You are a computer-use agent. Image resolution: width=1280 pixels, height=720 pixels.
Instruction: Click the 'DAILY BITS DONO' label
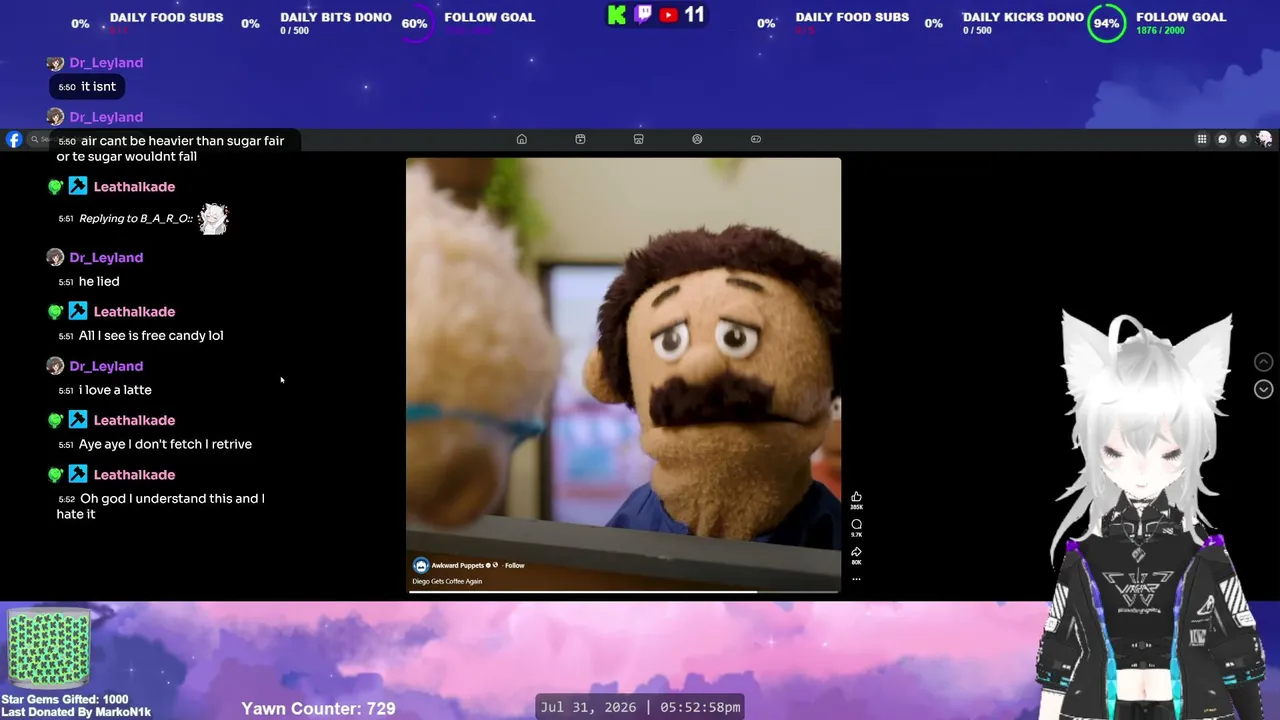click(x=336, y=17)
